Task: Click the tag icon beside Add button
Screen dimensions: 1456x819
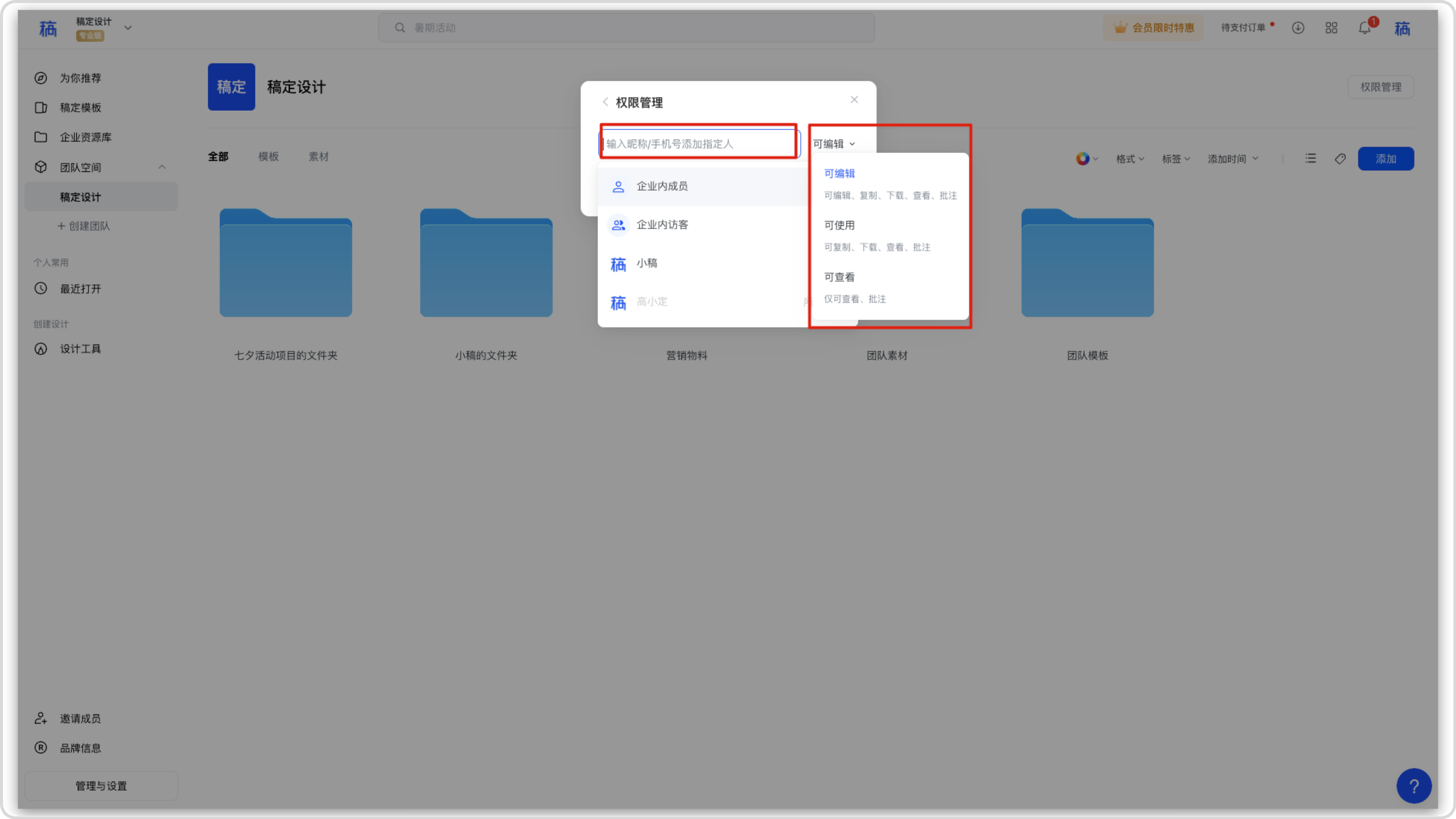Action: pos(1340,159)
